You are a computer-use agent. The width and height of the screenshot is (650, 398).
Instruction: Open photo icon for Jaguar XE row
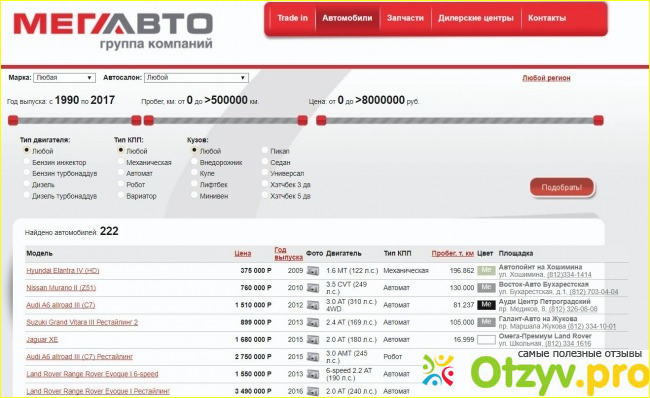click(x=313, y=340)
